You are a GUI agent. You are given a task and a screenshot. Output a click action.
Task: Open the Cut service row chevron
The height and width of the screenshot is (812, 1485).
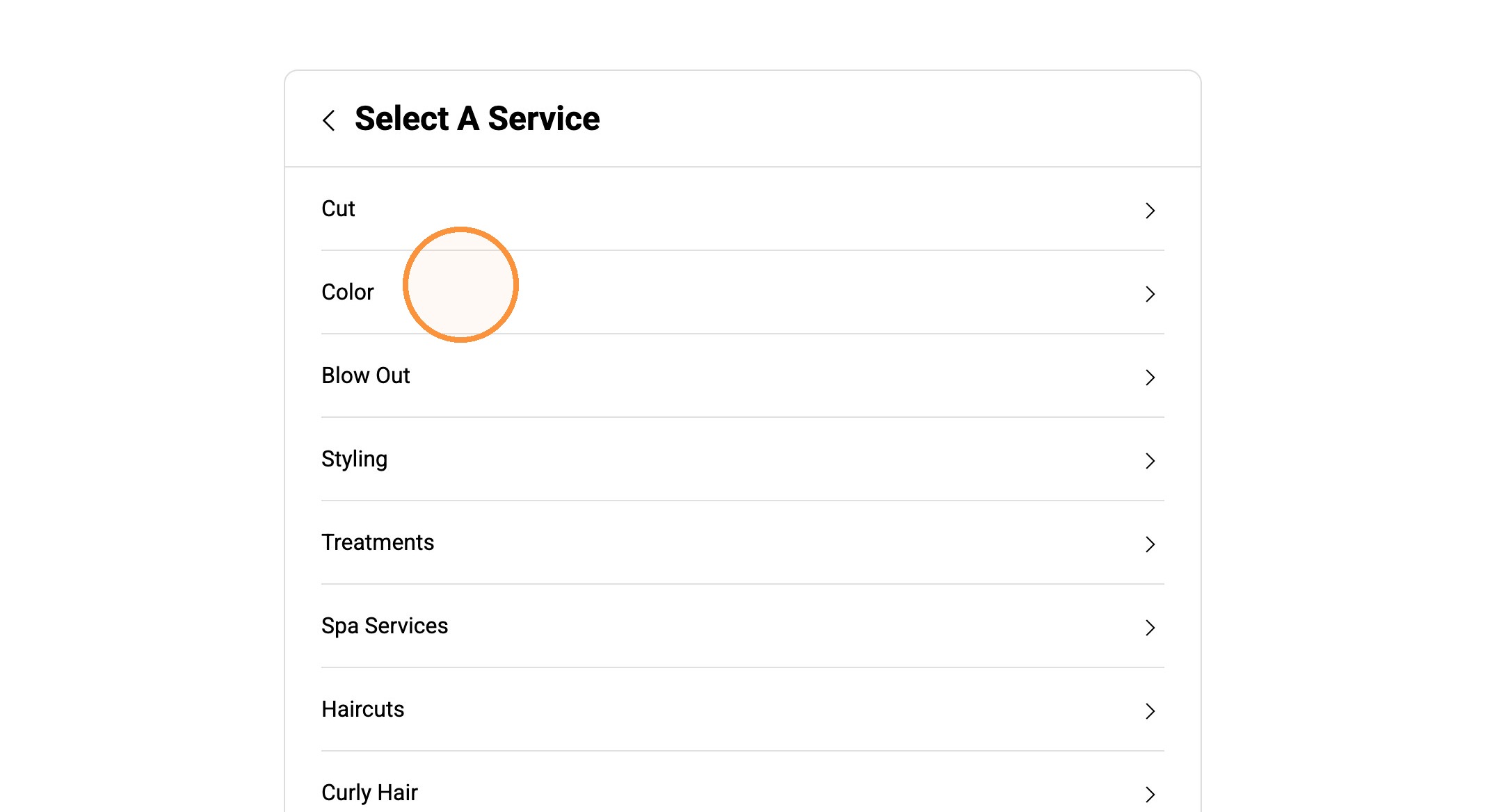tap(1150, 211)
